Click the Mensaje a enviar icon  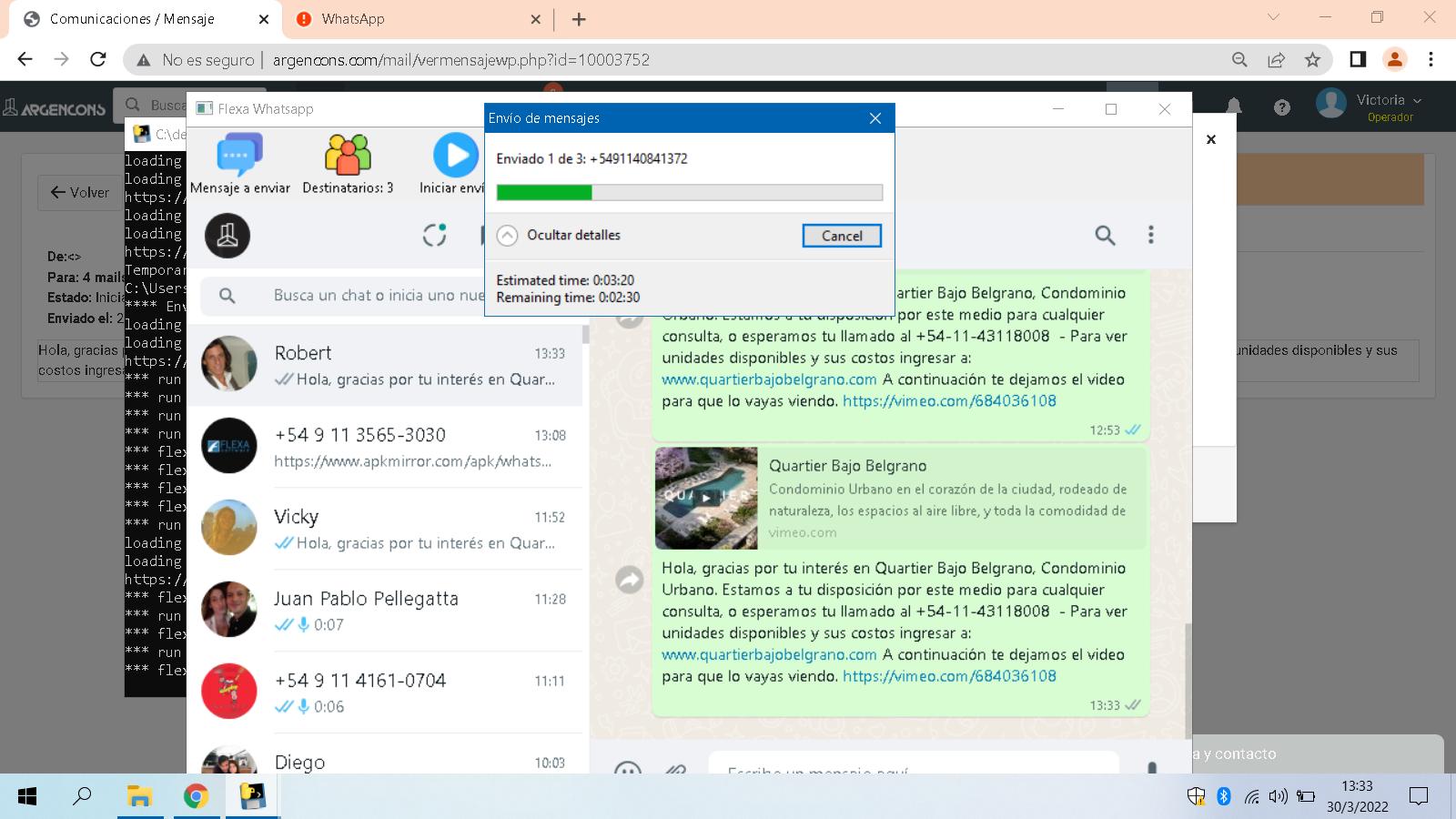(239, 155)
